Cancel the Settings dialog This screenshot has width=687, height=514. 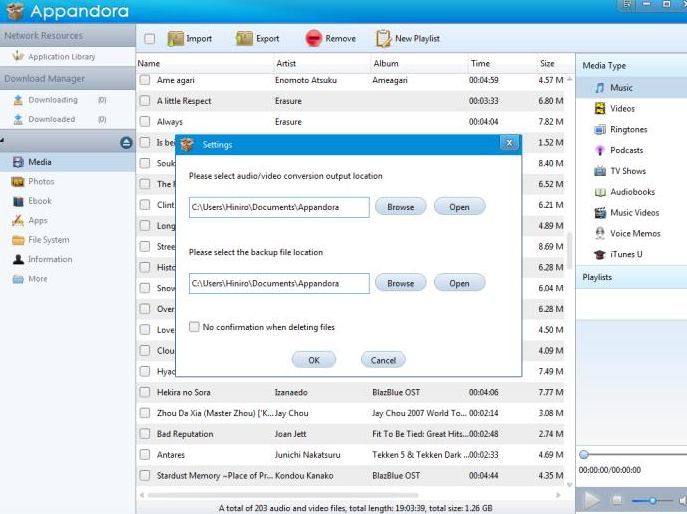pos(383,360)
